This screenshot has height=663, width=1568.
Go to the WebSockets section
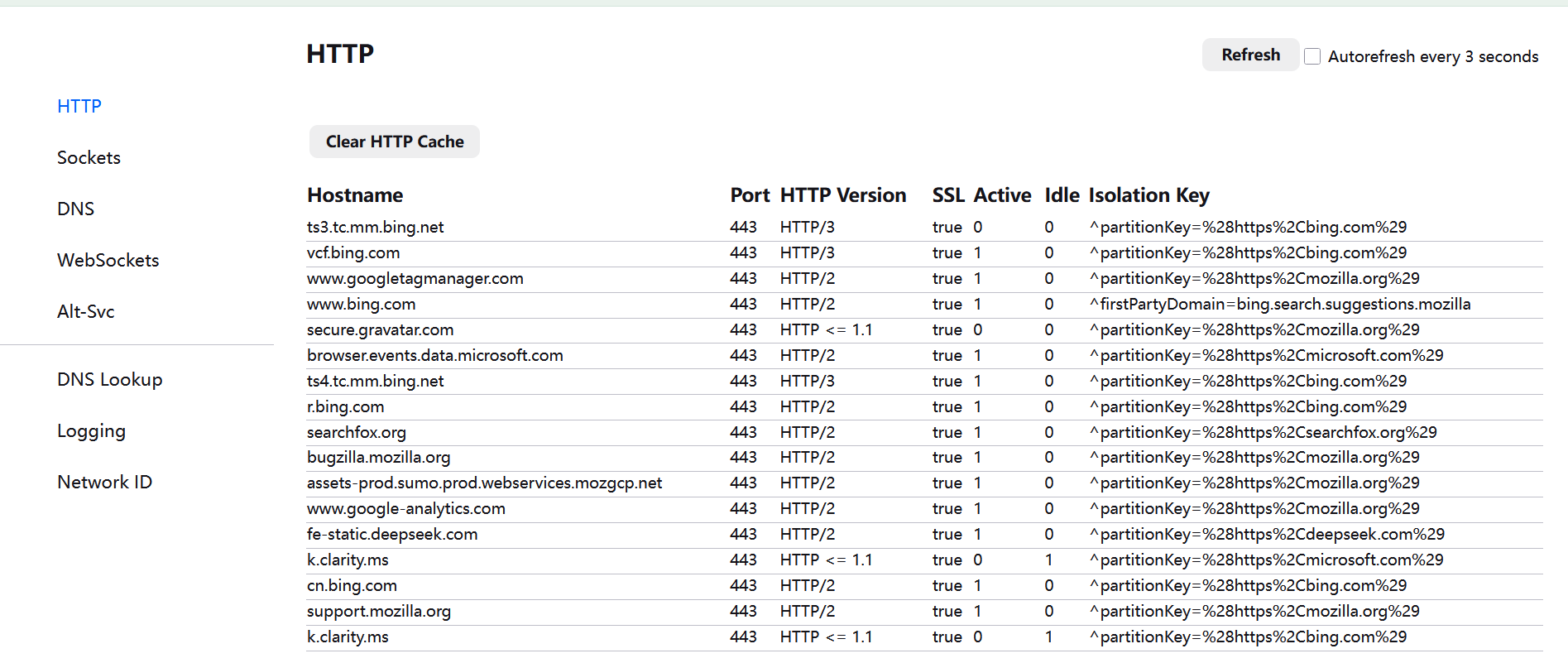(x=108, y=260)
